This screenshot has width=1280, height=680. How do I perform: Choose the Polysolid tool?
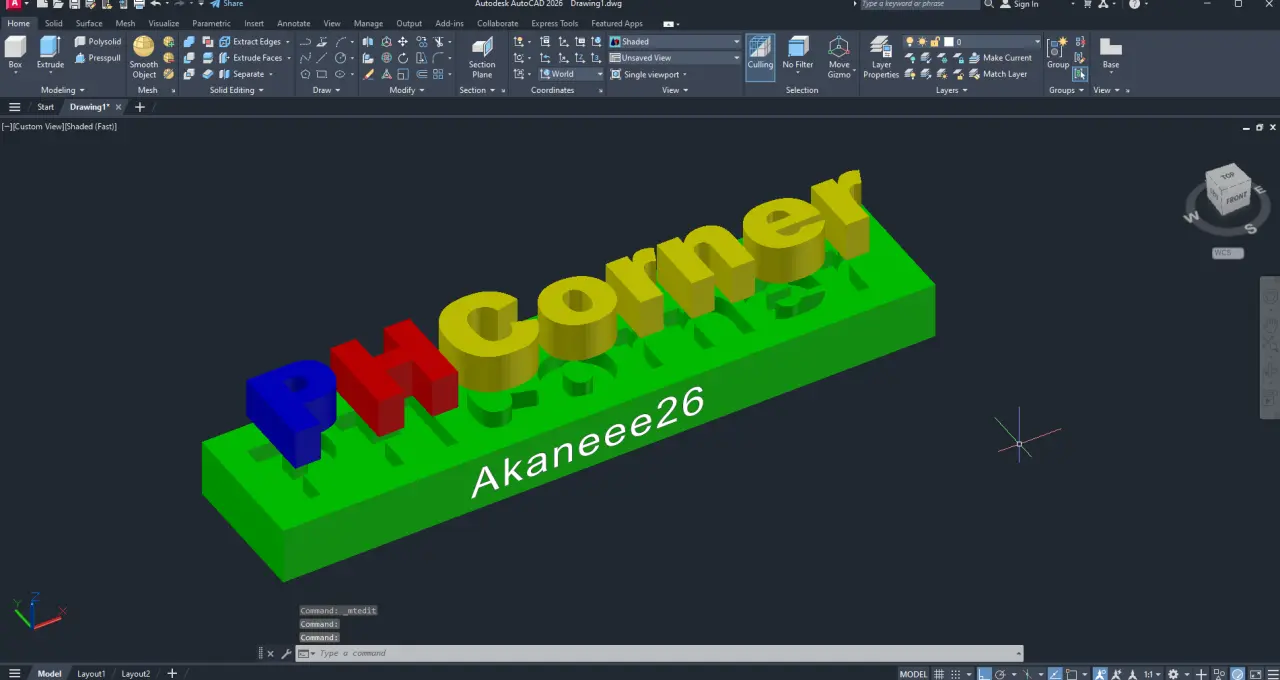coord(98,42)
